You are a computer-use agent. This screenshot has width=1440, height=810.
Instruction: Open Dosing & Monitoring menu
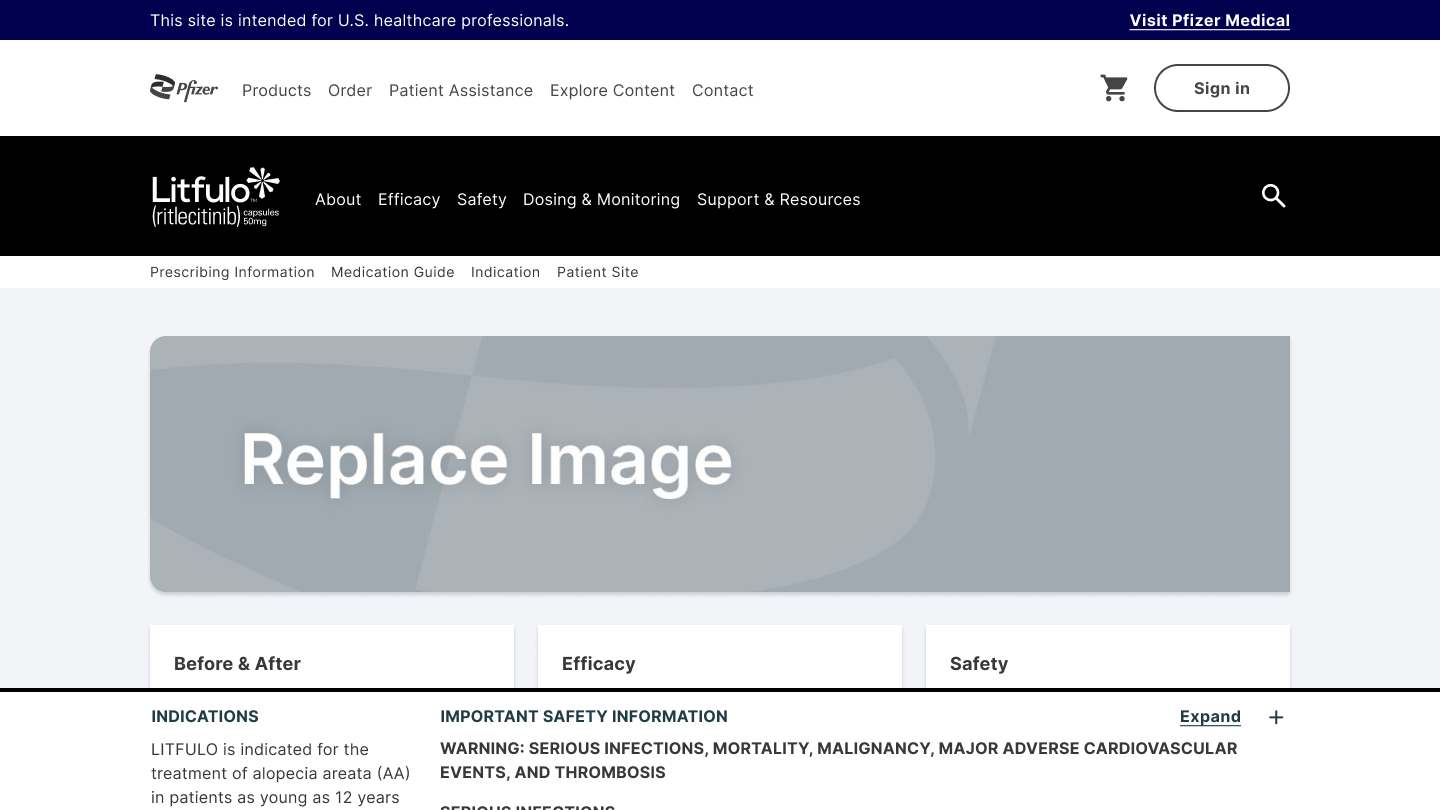point(601,199)
